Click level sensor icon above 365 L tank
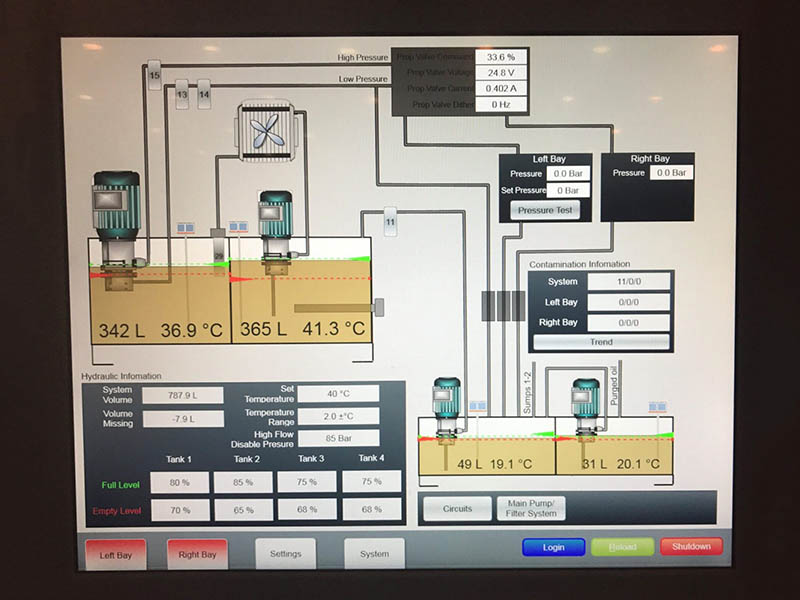The height and width of the screenshot is (600, 800). coord(238,227)
